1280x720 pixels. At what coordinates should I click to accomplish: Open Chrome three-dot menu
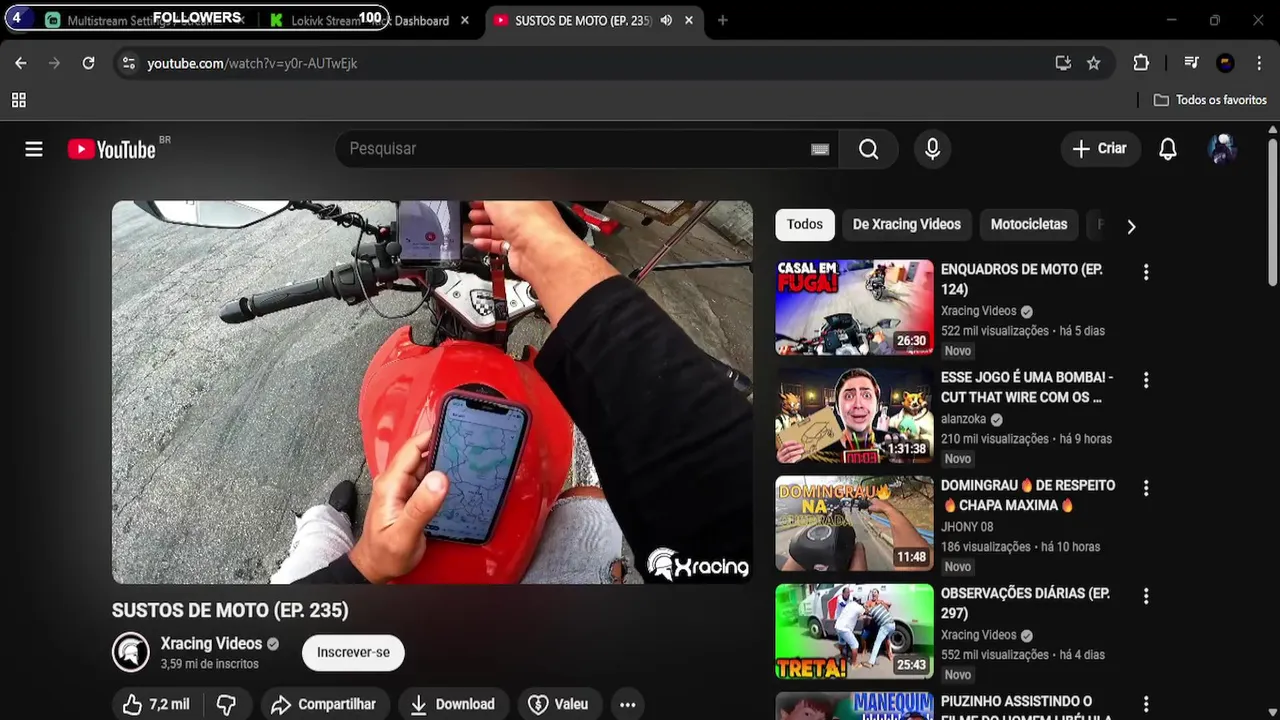point(1259,63)
